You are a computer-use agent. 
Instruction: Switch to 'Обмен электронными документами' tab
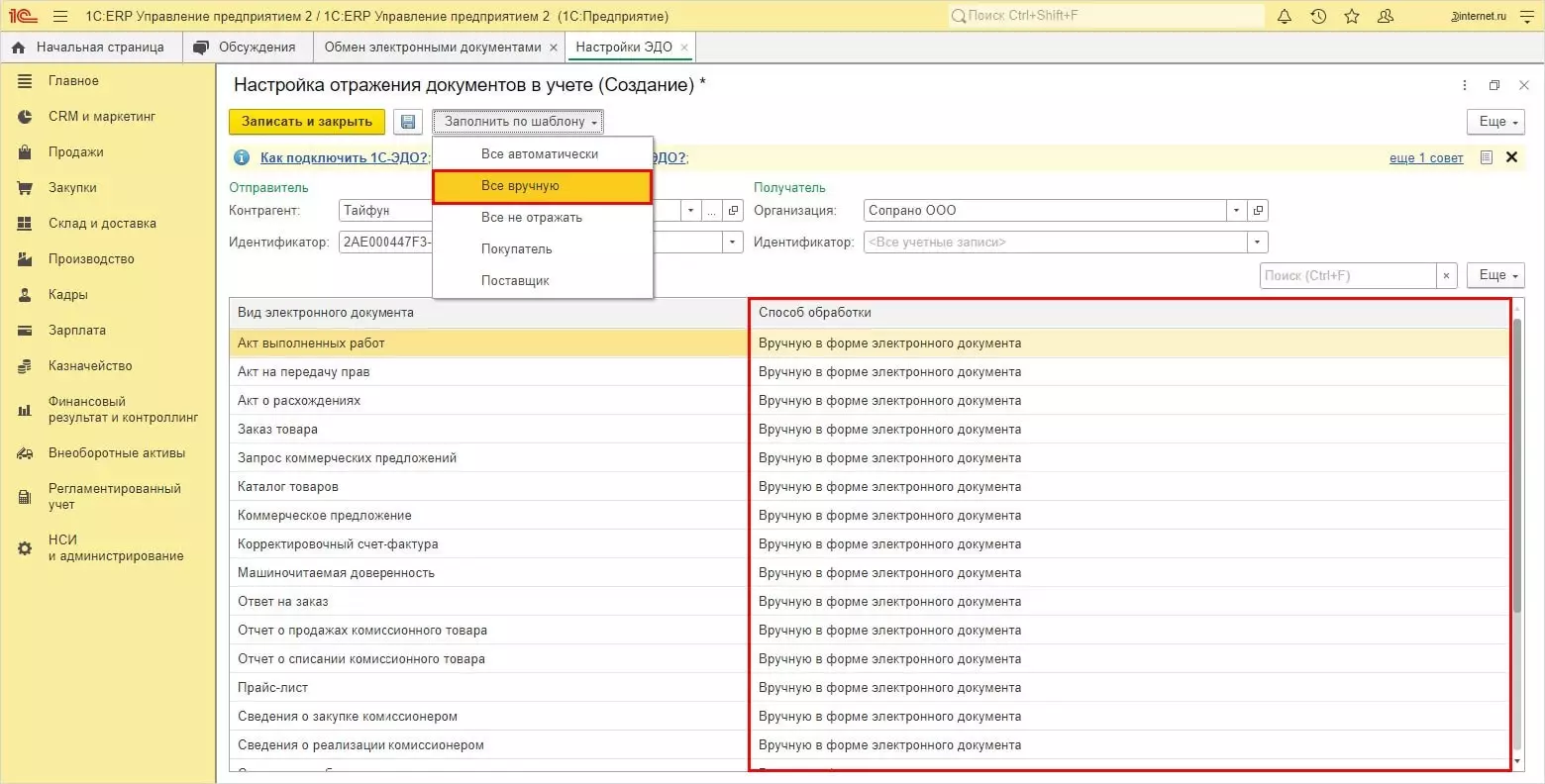click(433, 48)
